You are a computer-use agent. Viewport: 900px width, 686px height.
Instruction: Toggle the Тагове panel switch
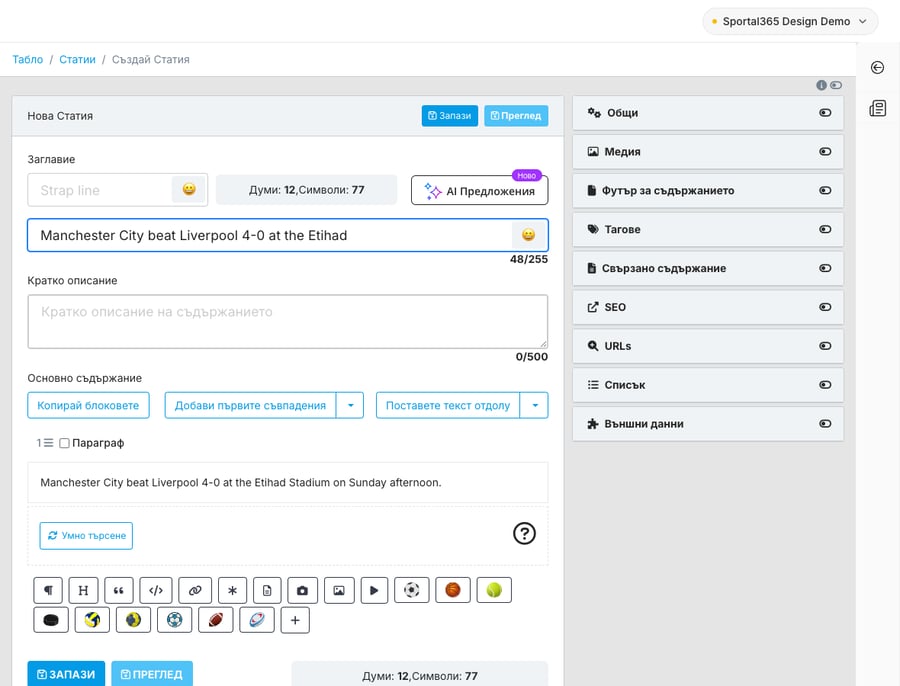[x=825, y=230]
